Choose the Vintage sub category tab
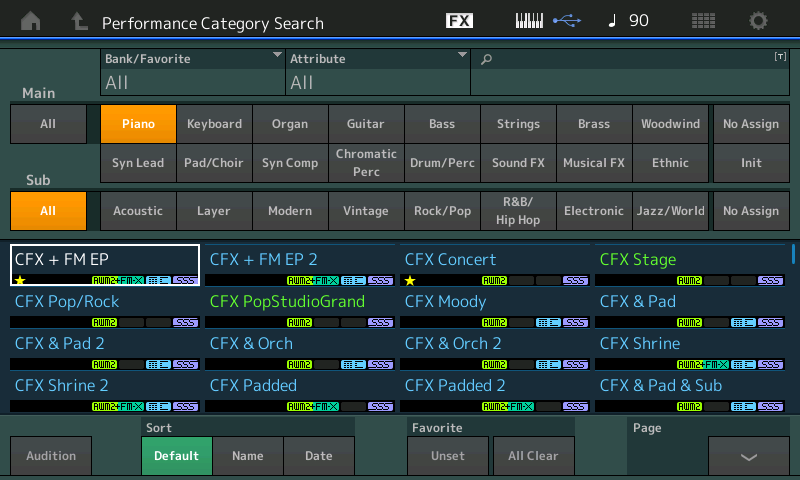 [x=366, y=211]
